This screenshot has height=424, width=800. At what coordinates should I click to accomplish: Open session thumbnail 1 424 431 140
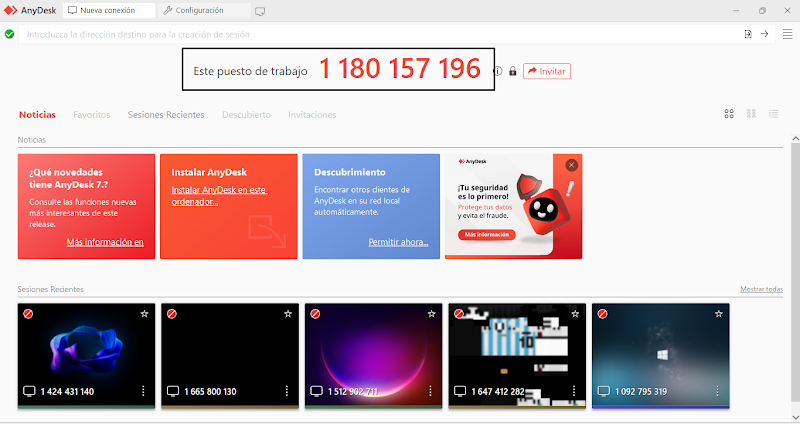pyautogui.click(x=86, y=356)
